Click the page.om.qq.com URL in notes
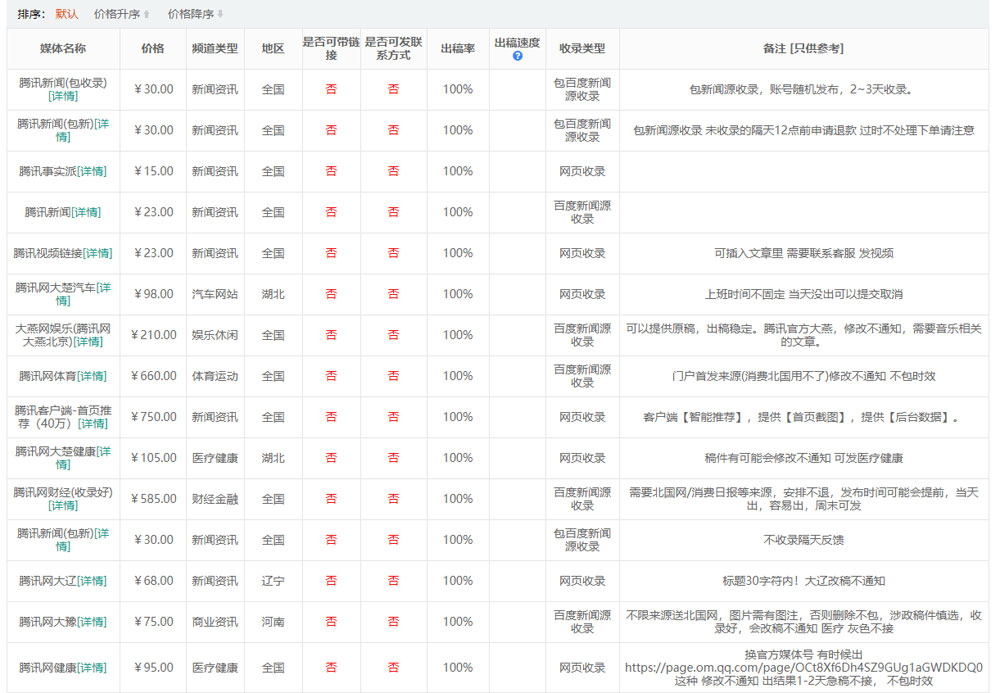The width and height of the screenshot is (1000, 693). coord(803,667)
